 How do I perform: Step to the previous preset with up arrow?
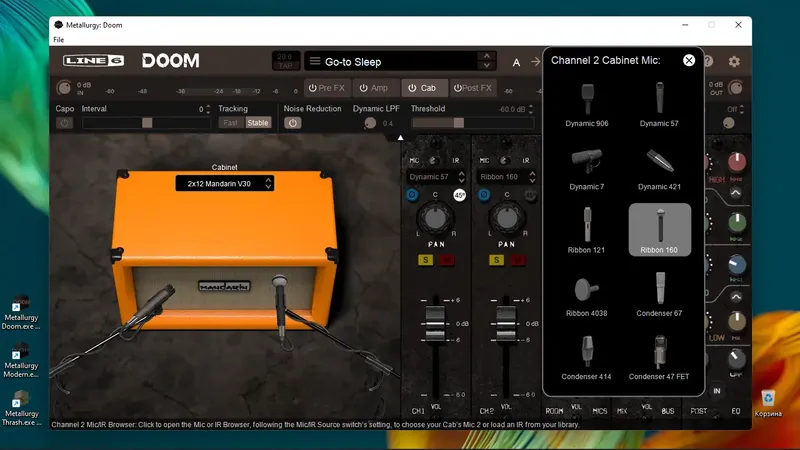487,56
